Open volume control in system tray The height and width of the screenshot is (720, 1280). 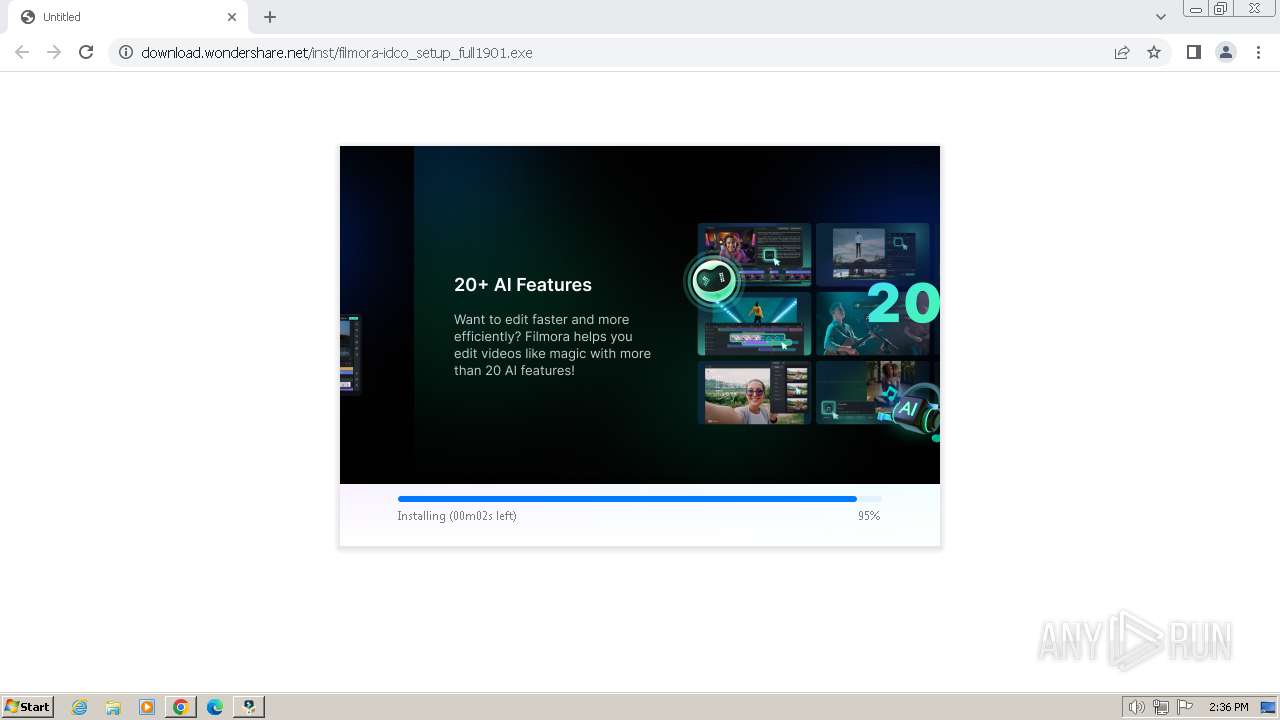coord(1137,707)
